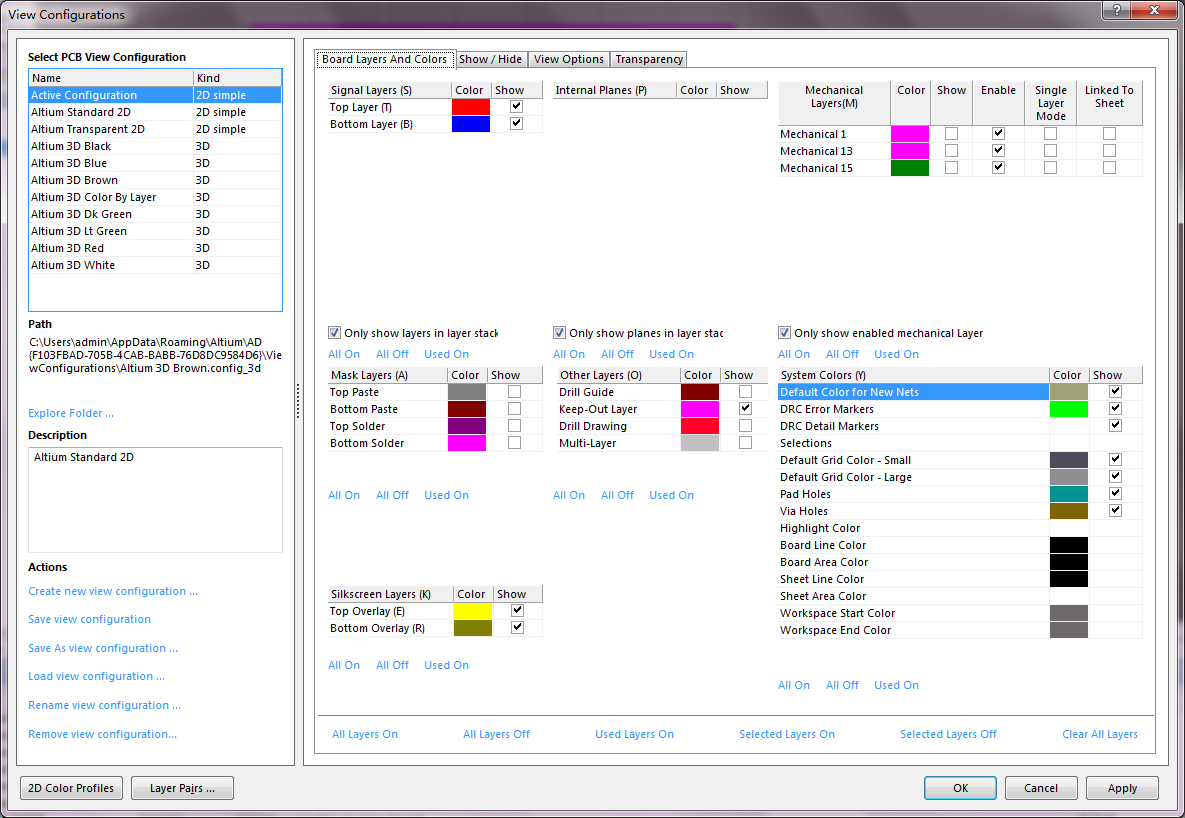Select Default Color for New Nets row
The width and height of the screenshot is (1185, 818).
pyautogui.click(x=914, y=392)
